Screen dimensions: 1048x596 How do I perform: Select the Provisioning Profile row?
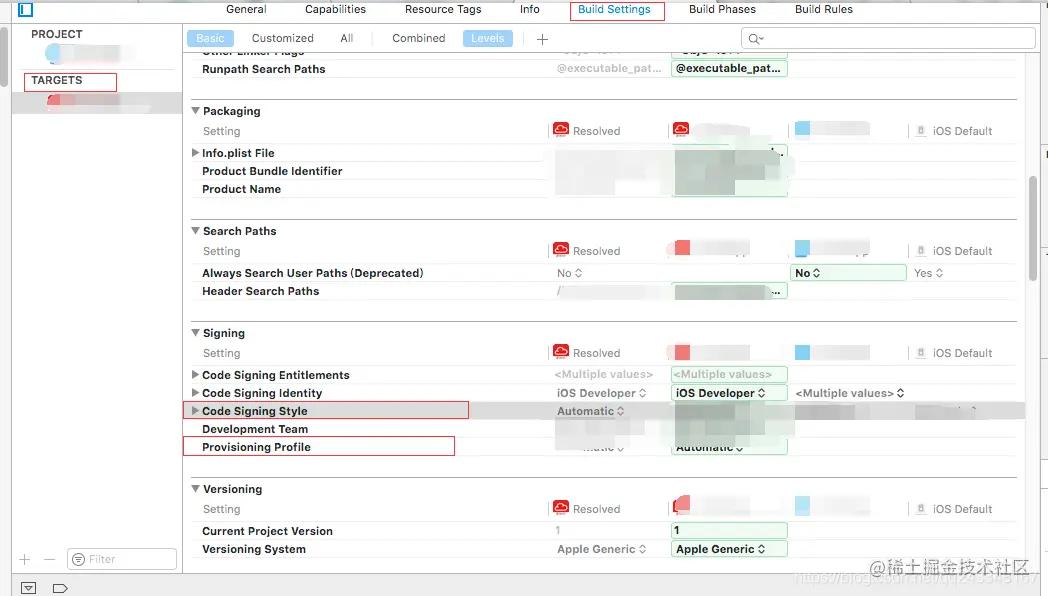coord(604,447)
